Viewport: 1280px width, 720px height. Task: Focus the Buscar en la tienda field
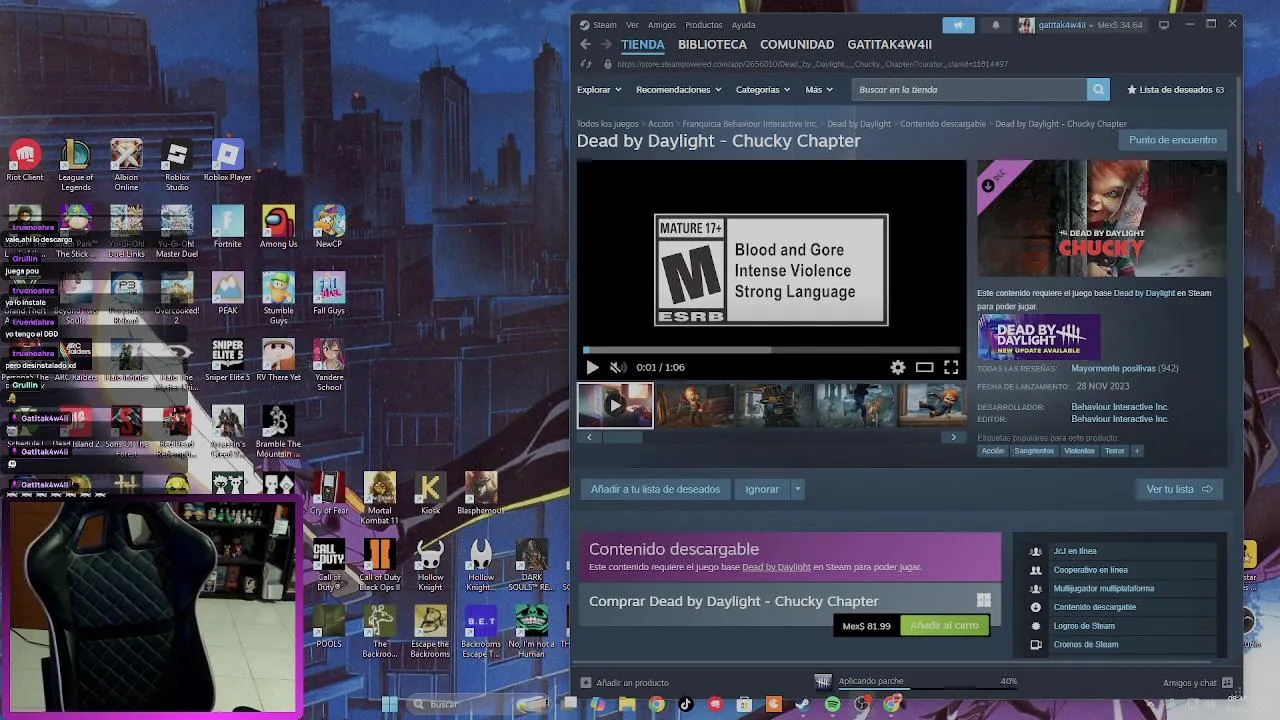pos(969,89)
